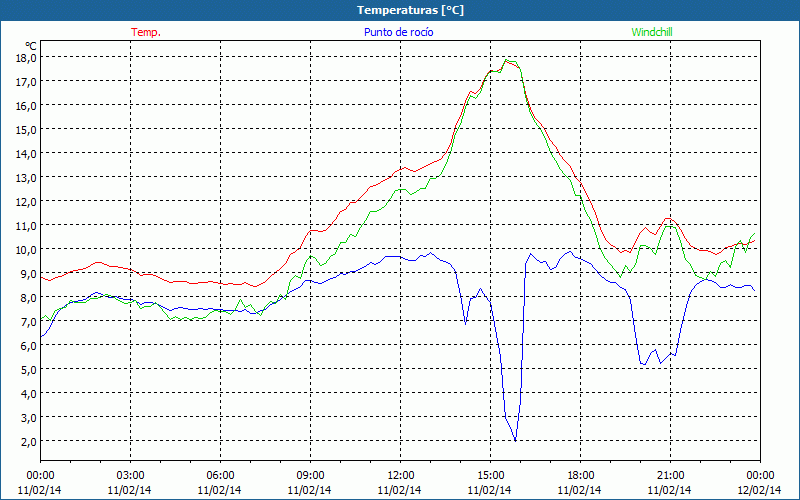Click the 16,0 y-axis value

pos(26,106)
